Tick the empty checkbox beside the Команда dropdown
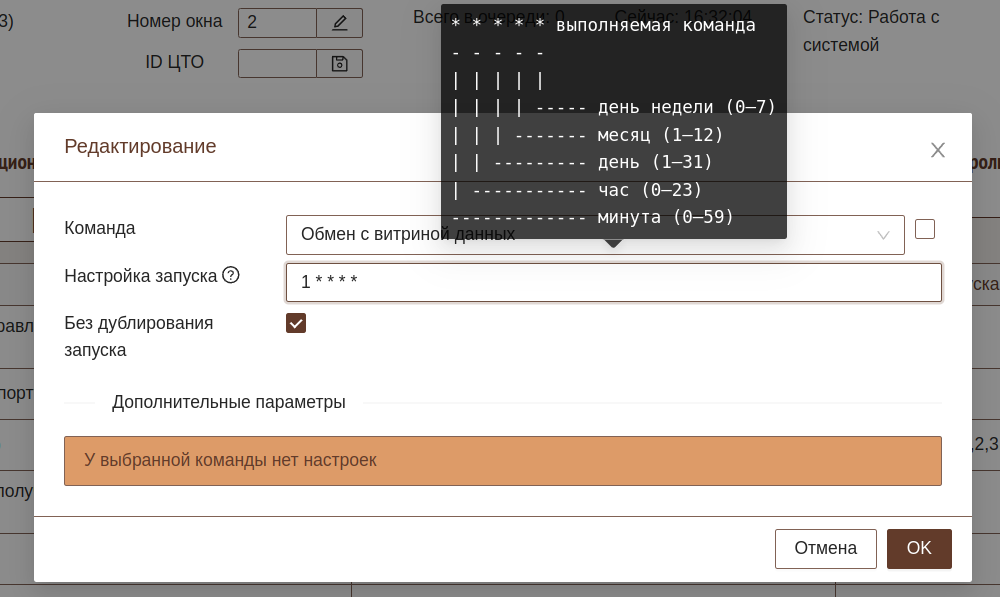Image resolution: width=1000 pixels, height=597 pixels. point(925,229)
